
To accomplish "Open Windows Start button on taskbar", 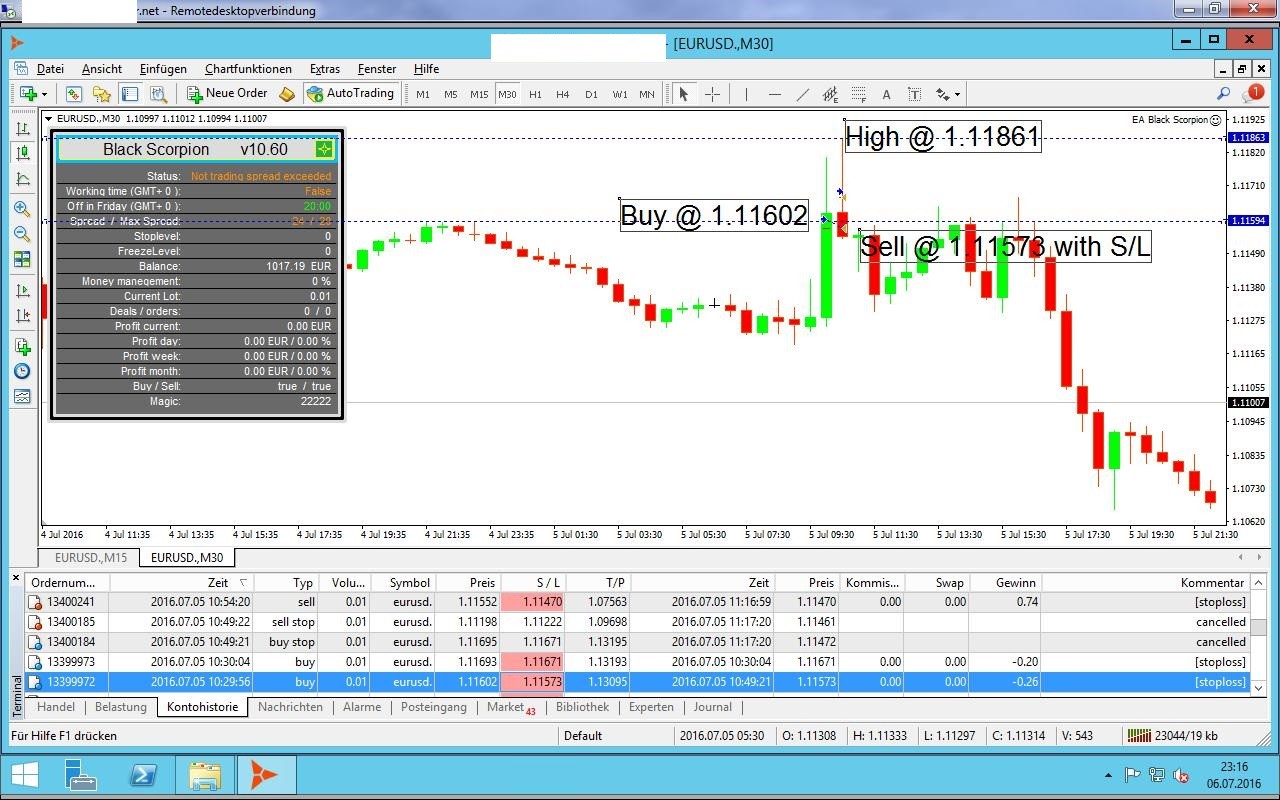I will point(24,775).
